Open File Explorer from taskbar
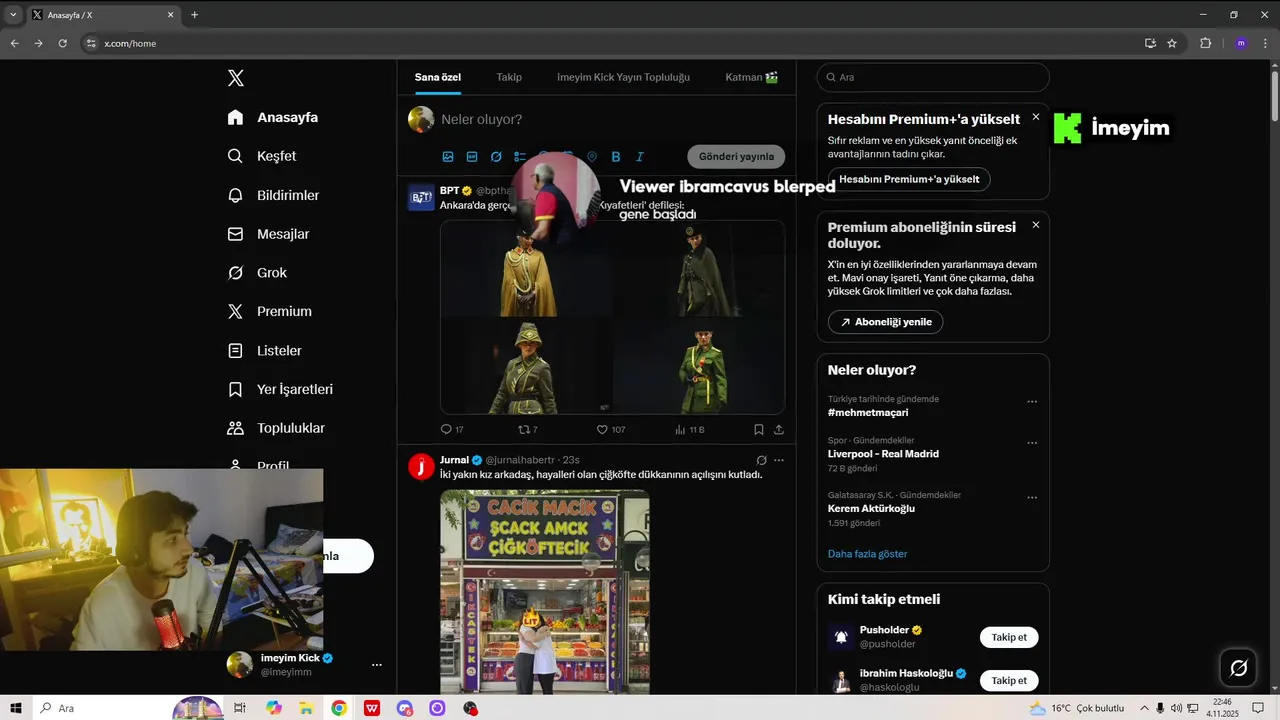The height and width of the screenshot is (720, 1280). (x=306, y=708)
